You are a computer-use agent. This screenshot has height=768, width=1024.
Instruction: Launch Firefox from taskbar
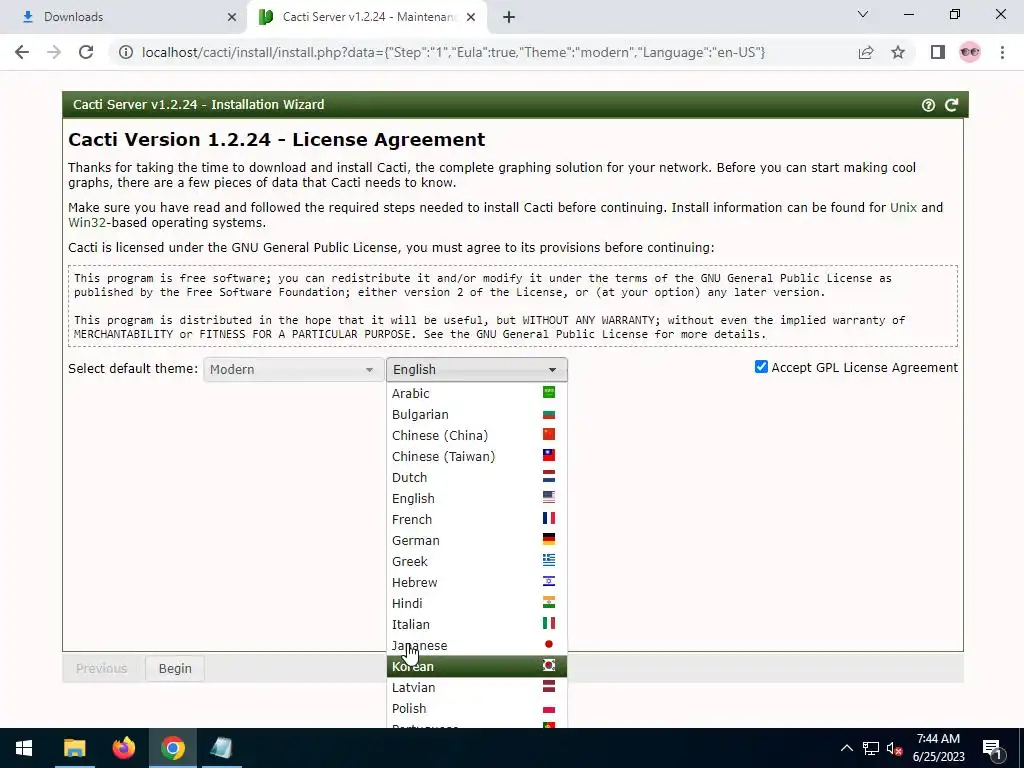123,748
